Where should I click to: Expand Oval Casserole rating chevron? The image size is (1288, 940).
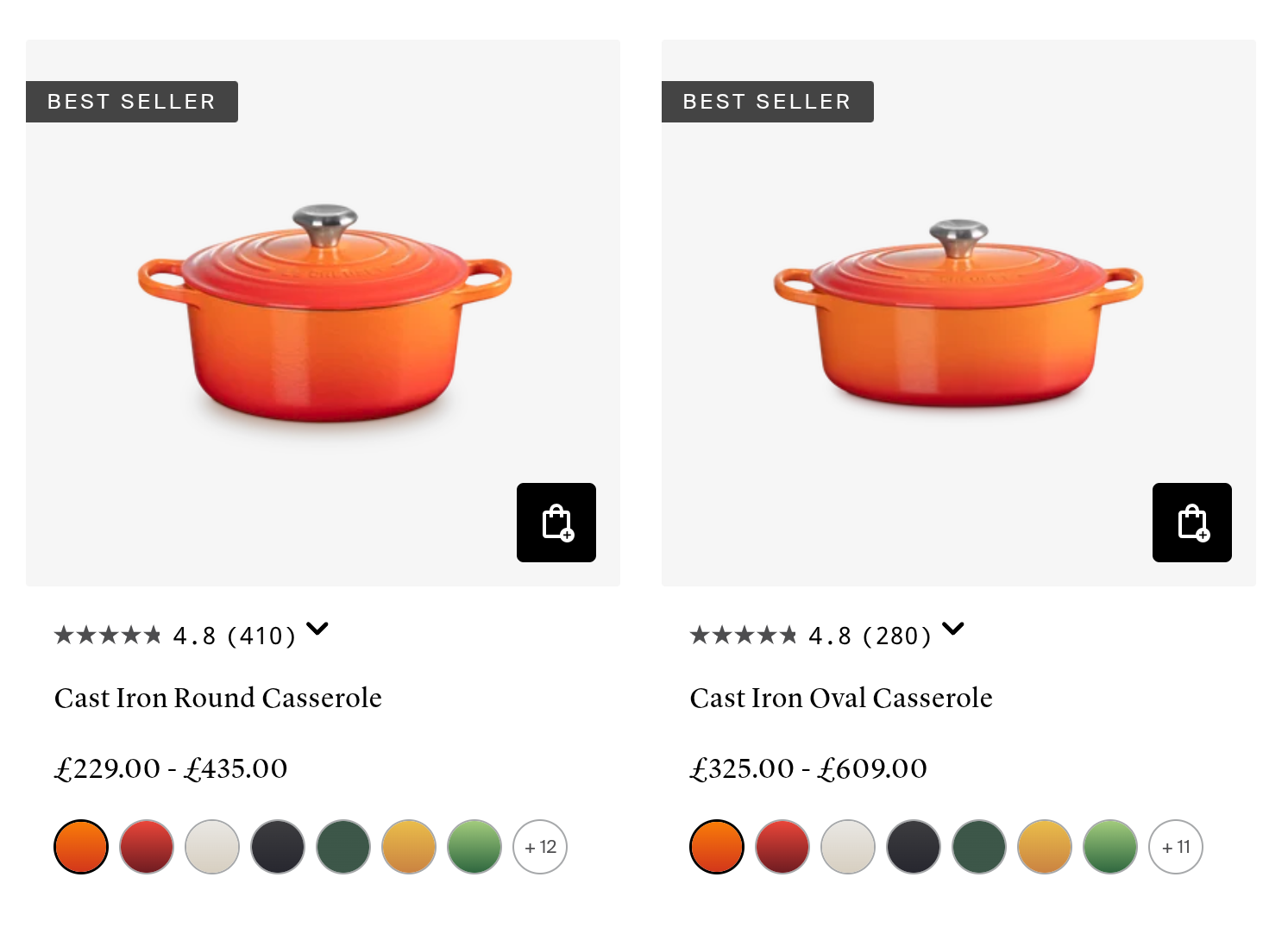coord(953,629)
